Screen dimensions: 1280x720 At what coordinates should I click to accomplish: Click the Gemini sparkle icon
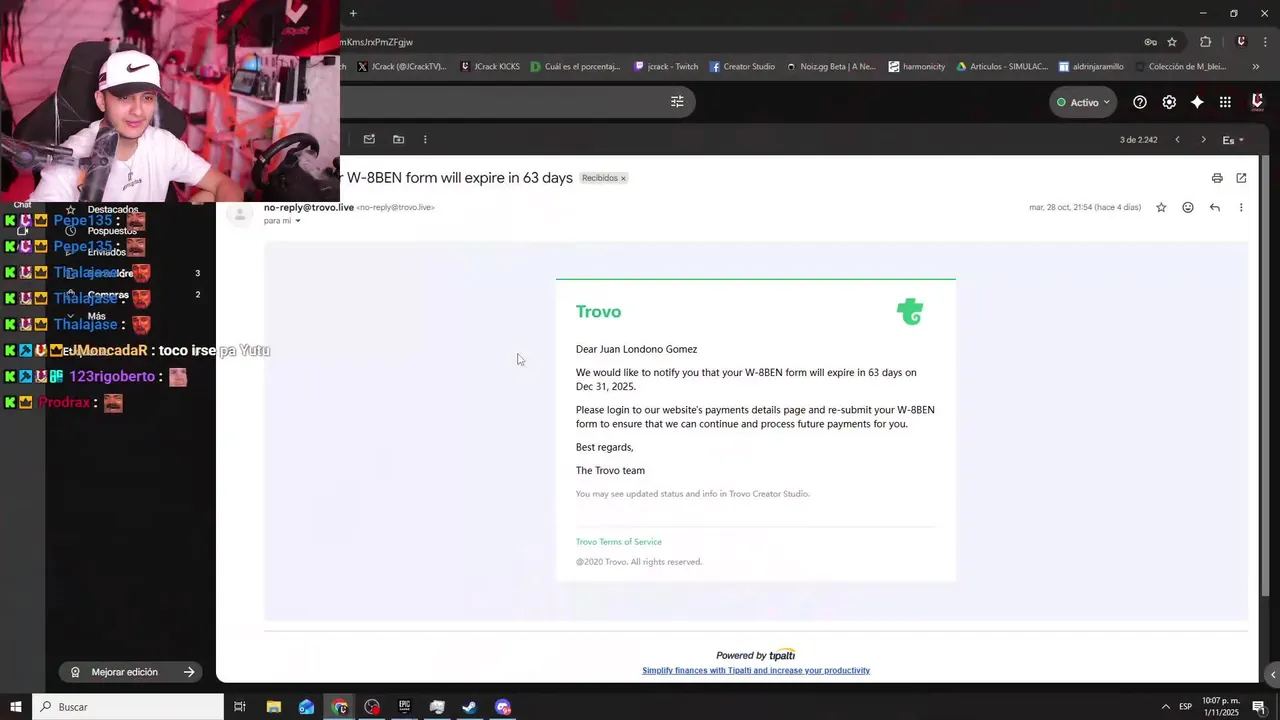point(1197,102)
